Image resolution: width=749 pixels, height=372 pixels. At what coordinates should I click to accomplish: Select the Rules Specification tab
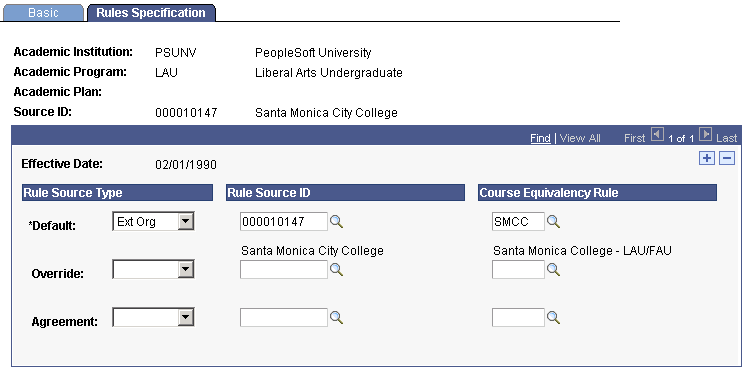pyautogui.click(x=151, y=13)
